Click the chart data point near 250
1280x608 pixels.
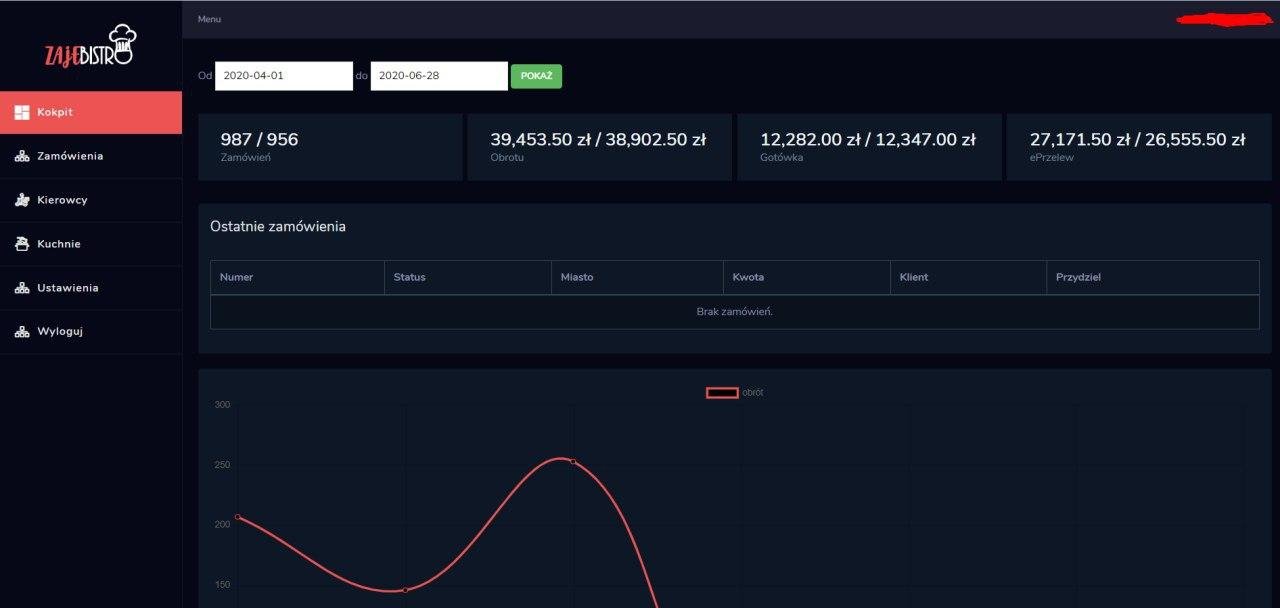tap(573, 461)
